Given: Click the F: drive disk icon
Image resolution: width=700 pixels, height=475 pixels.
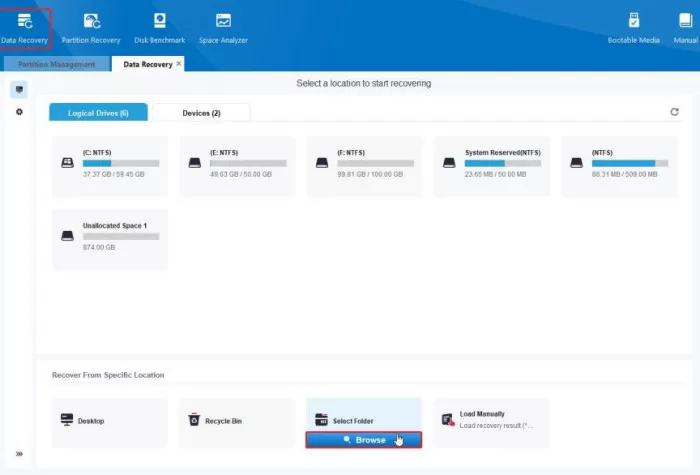Looking at the screenshot, I should pyautogui.click(x=322, y=162).
